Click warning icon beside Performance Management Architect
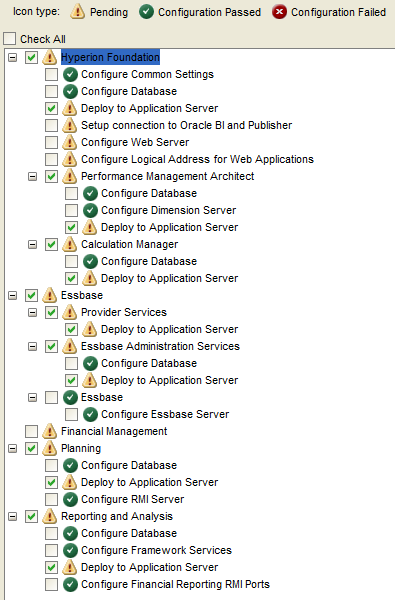395x600 pixels. (x=70, y=176)
